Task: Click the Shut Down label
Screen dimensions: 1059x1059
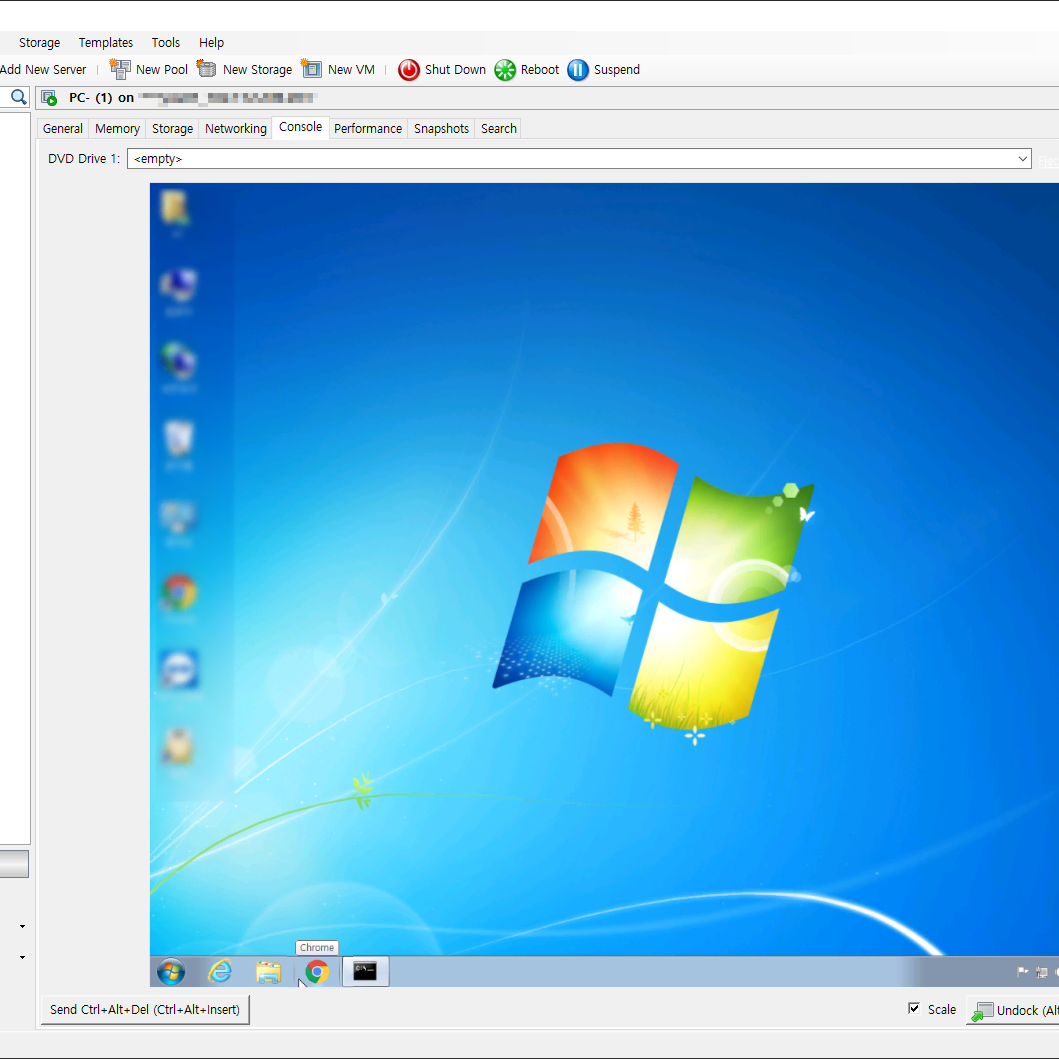Action: click(455, 70)
